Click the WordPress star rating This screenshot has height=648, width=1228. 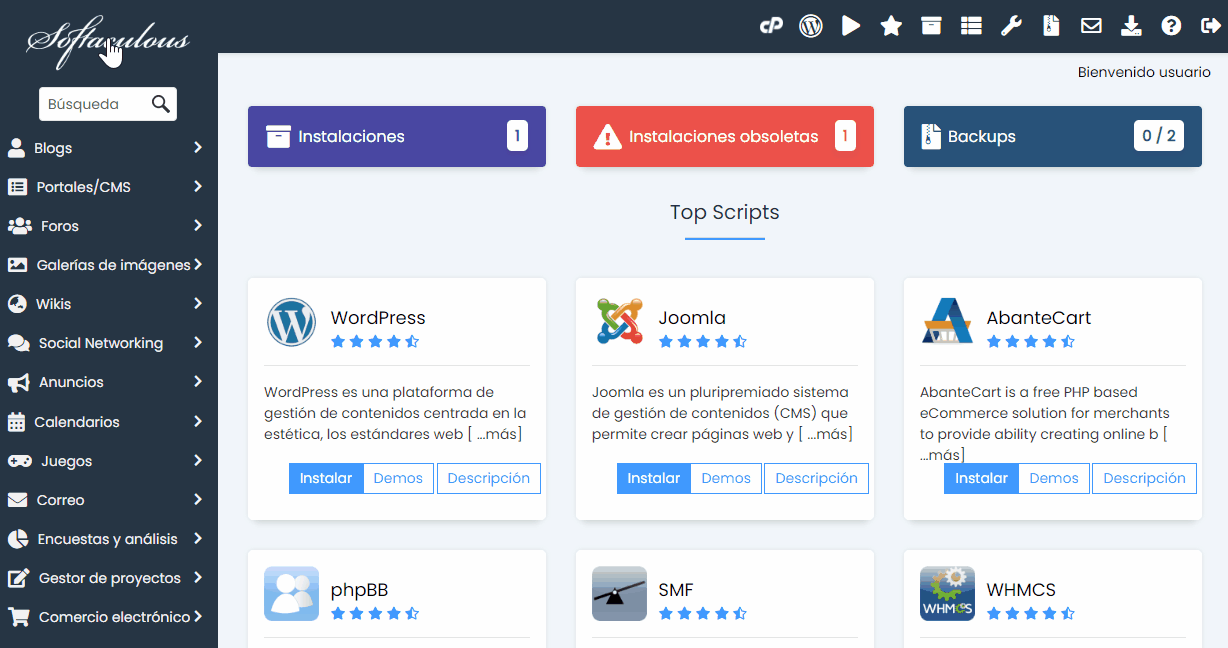point(375,341)
